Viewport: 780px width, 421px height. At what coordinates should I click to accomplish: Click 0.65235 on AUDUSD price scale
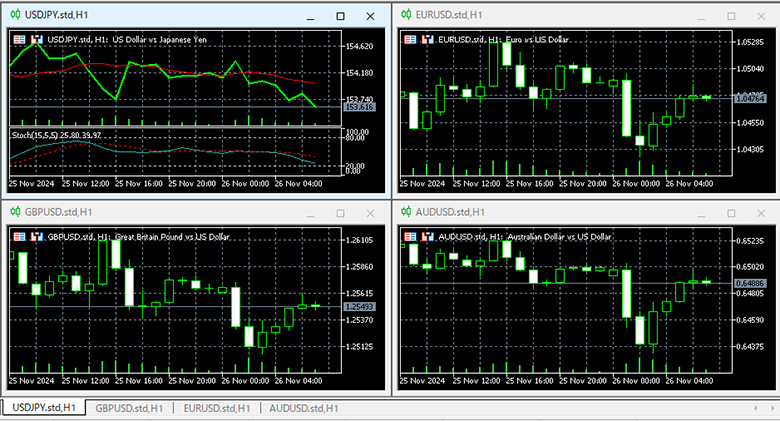pyautogui.click(x=750, y=241)
